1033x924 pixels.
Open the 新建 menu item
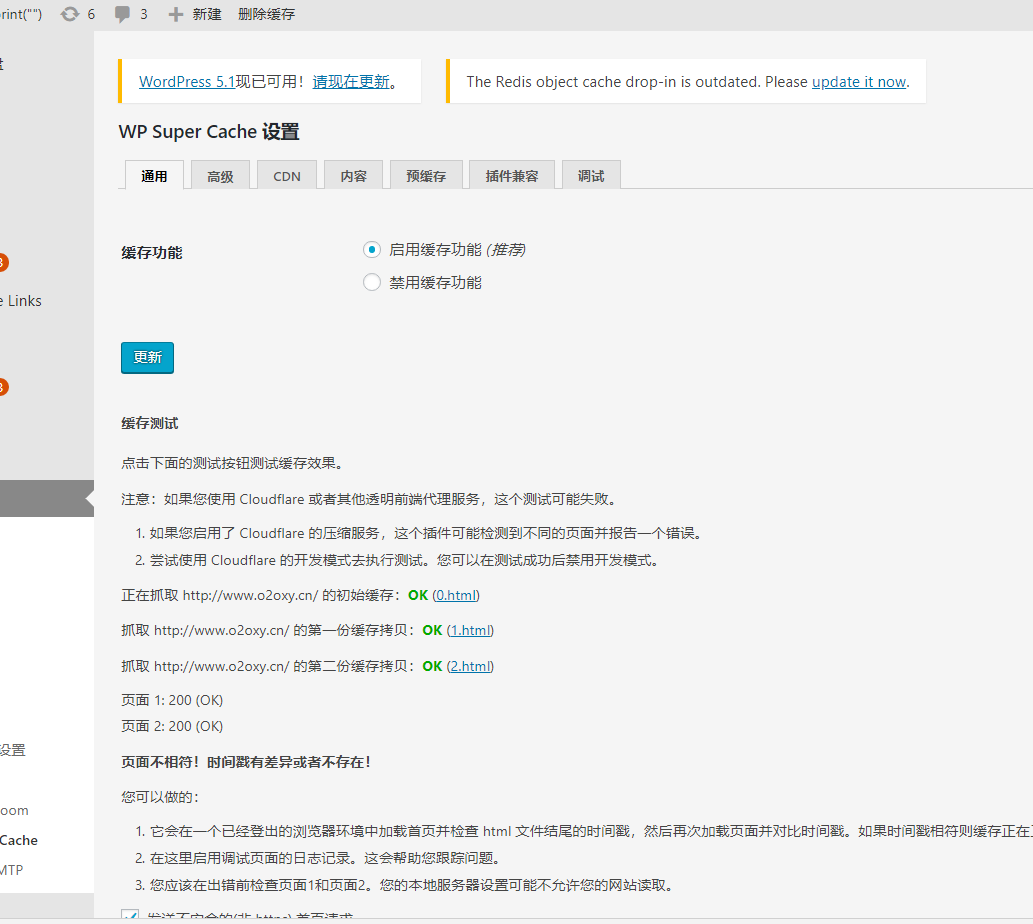click(x=207, y=14)
